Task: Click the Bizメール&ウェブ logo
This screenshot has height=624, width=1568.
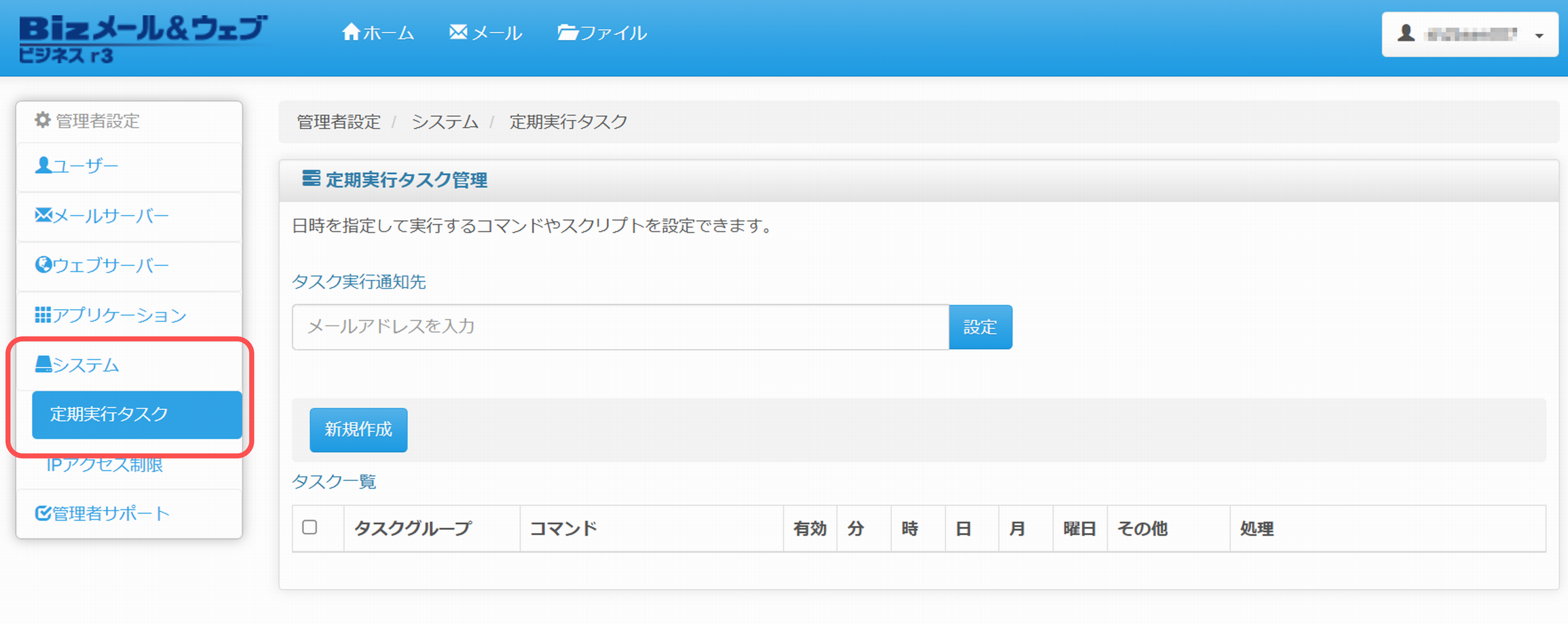Action: point(143,38)
